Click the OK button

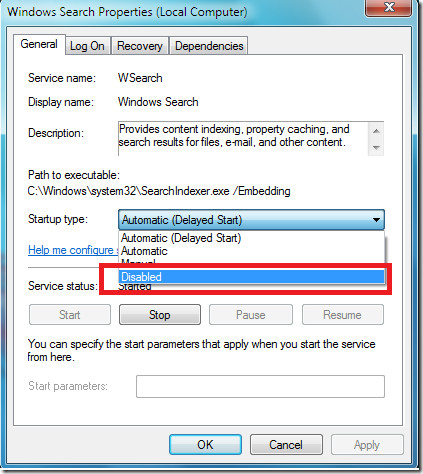point(205,445)
